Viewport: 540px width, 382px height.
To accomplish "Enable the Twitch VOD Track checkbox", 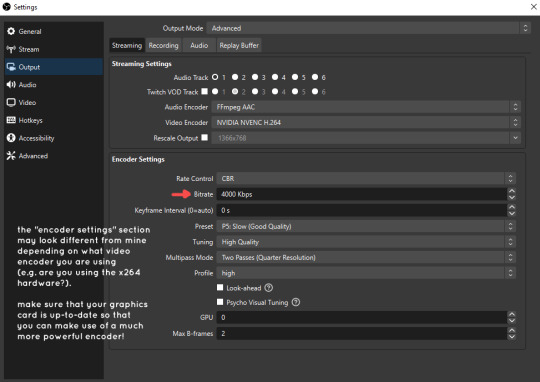I will click(x=205, y=91).
